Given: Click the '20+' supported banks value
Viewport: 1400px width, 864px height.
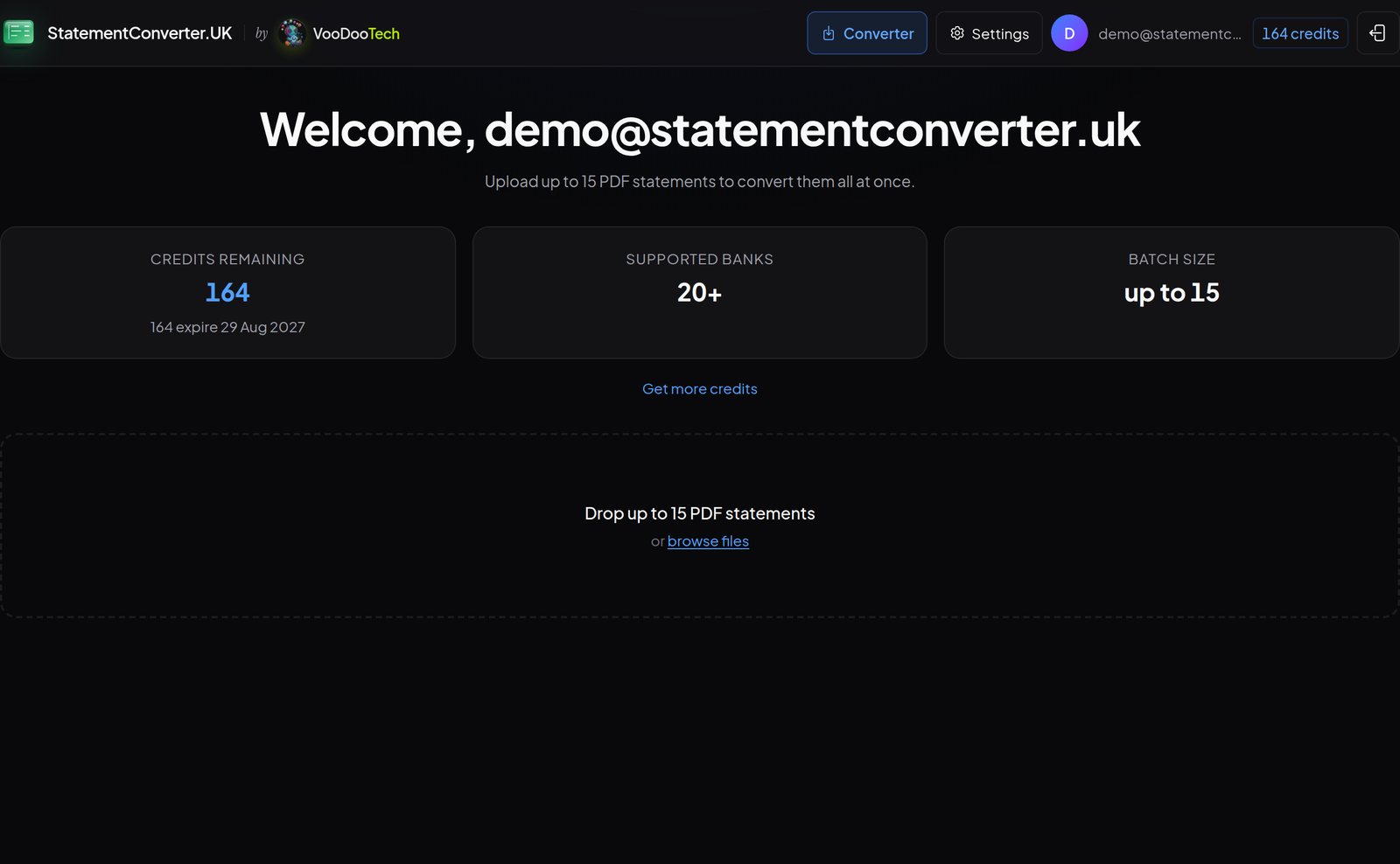Looking at the screenshot, I should (x=699, y=292).
